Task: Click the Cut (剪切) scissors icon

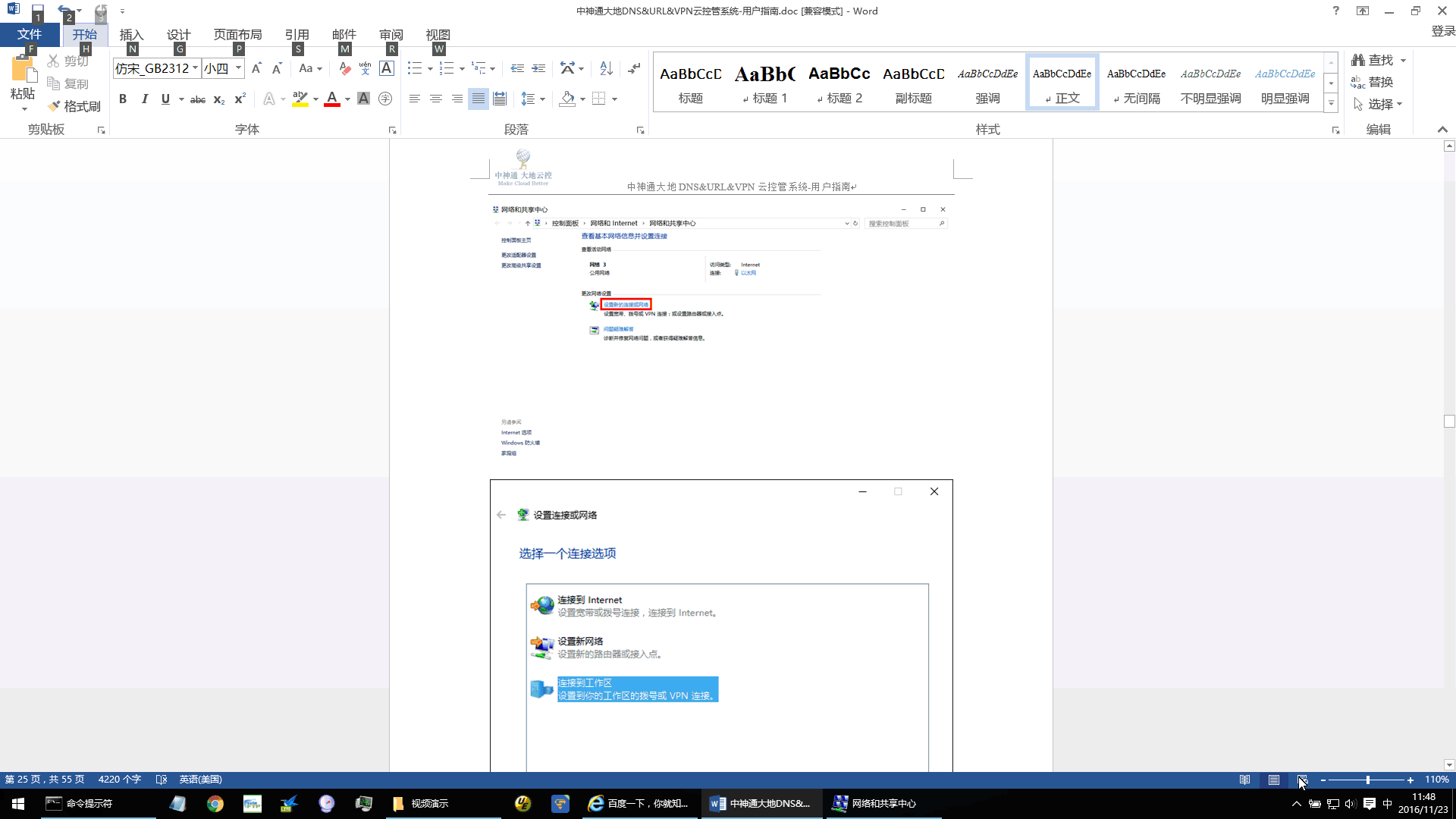Action: click(53, 61)
